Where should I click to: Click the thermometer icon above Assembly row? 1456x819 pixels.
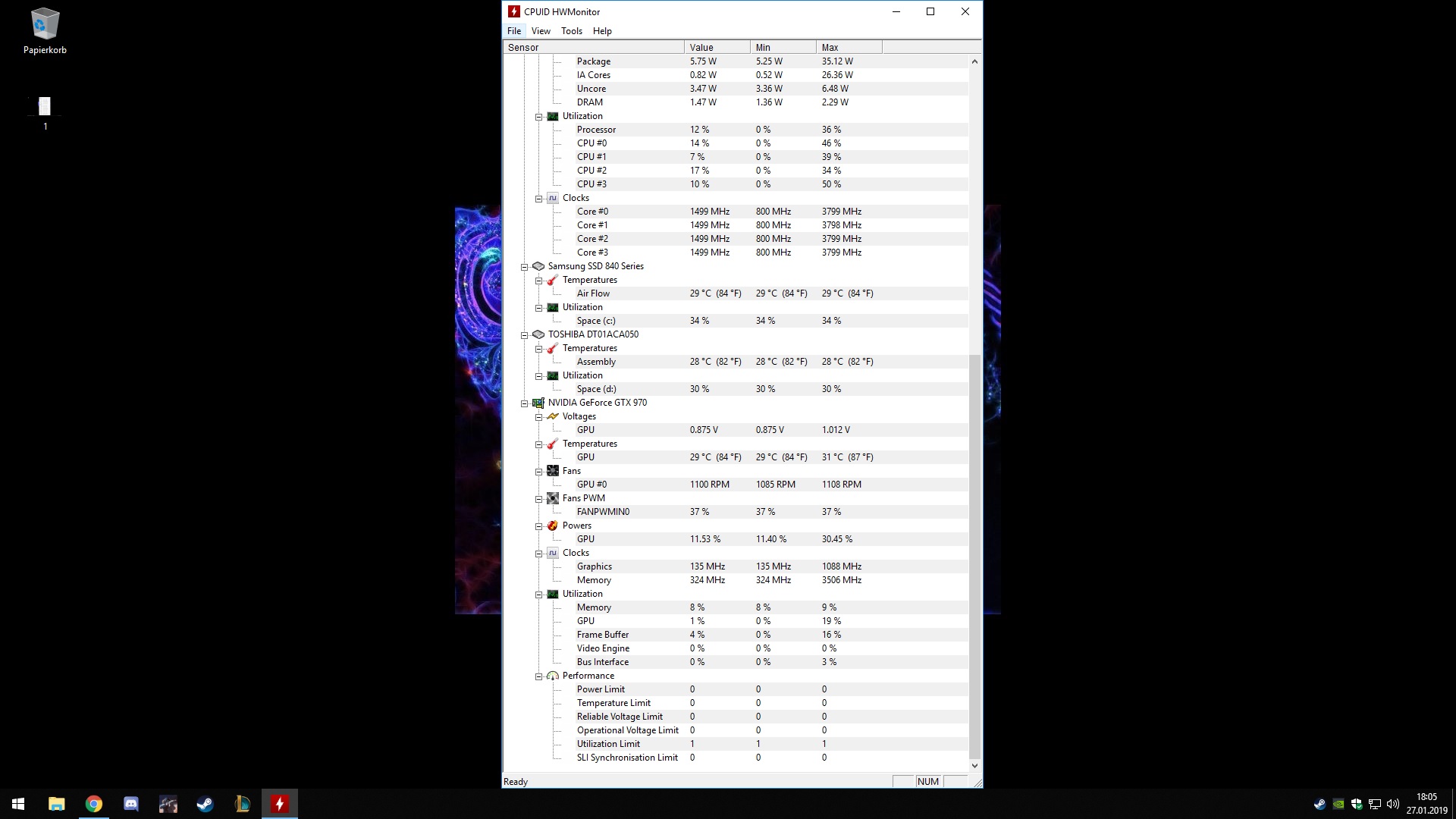coord(553,348)
